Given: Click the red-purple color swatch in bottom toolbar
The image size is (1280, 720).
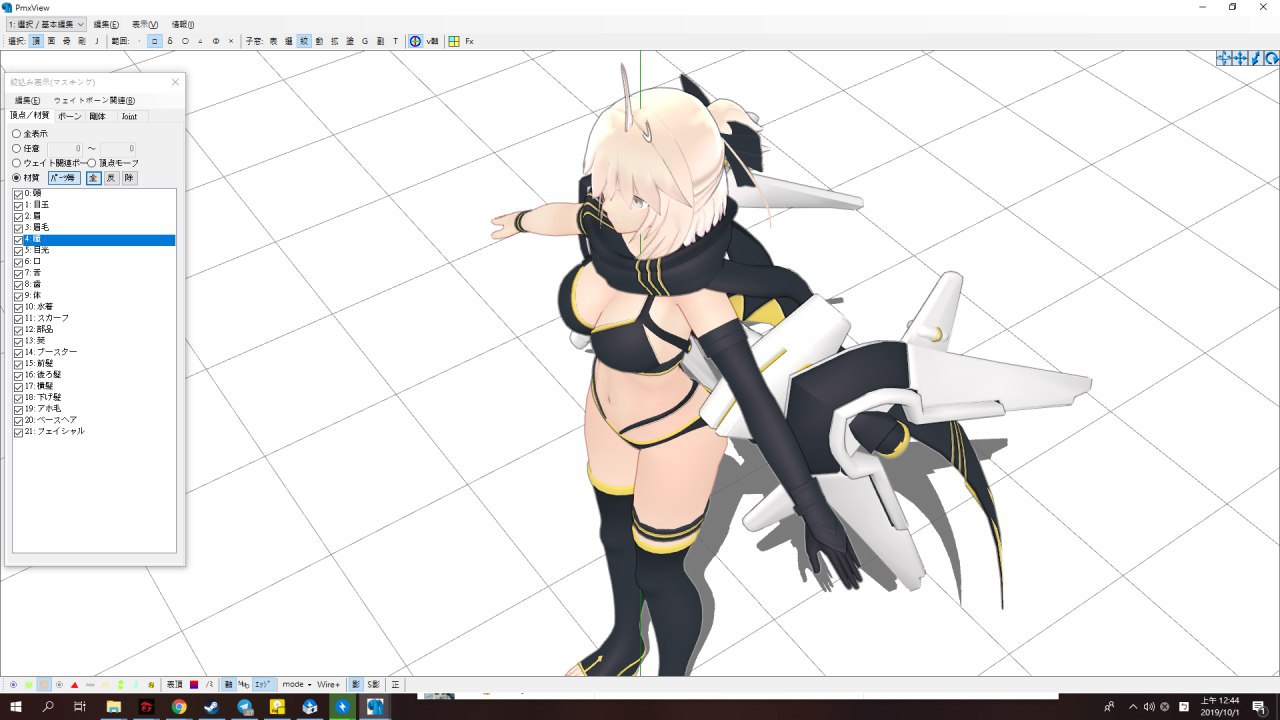Looking at the screenshot, I should [x=194, y=685].
